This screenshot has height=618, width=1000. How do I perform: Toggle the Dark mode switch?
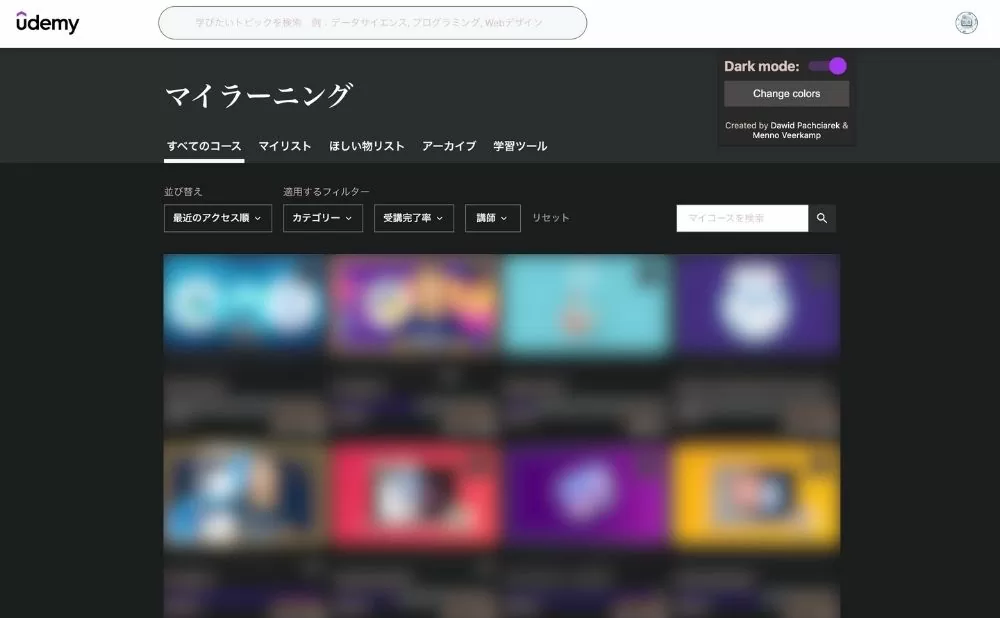tap(828, 66)
